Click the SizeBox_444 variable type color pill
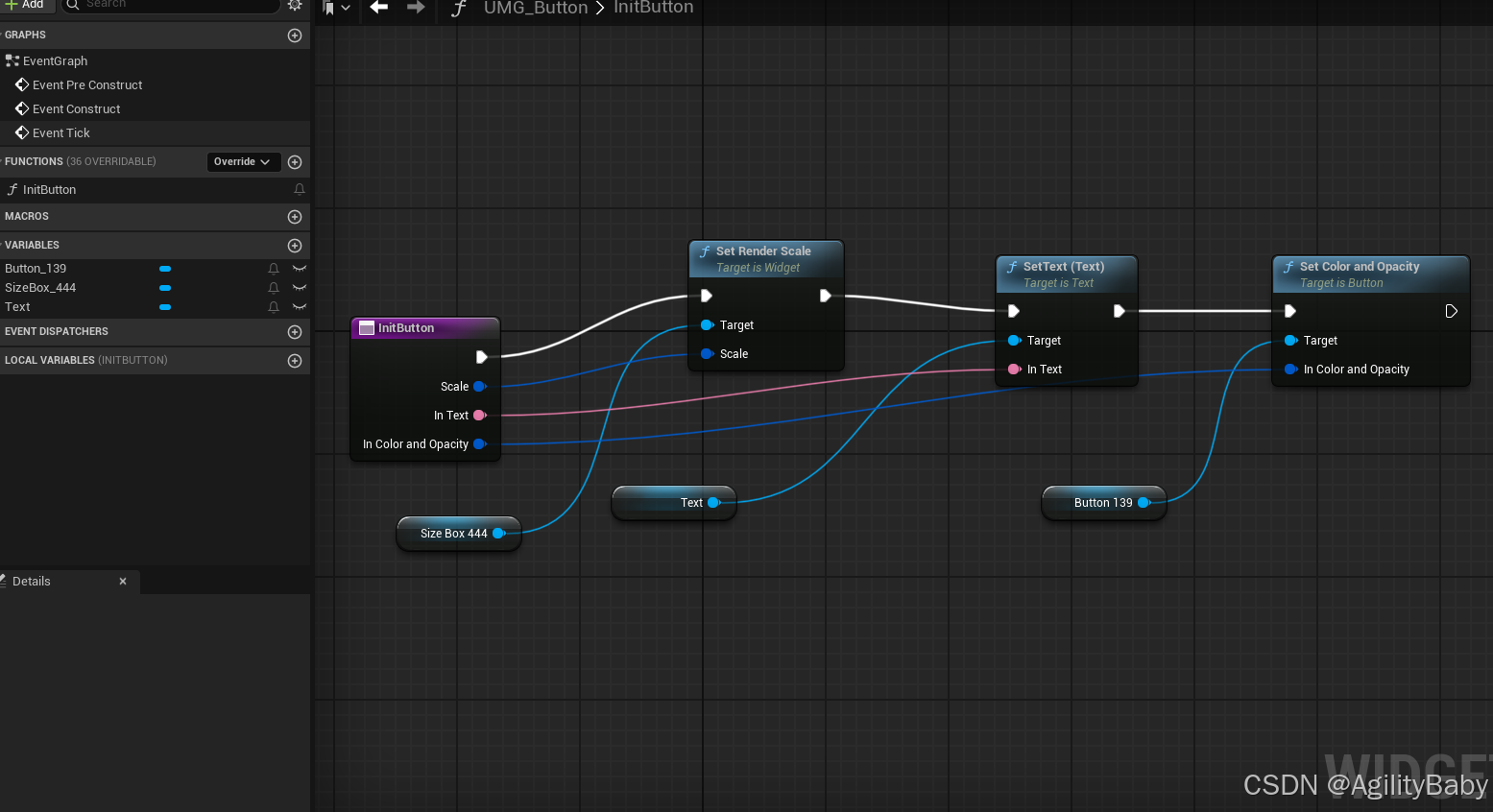This screenshot has width=1493, height=812. coord(165,288)
